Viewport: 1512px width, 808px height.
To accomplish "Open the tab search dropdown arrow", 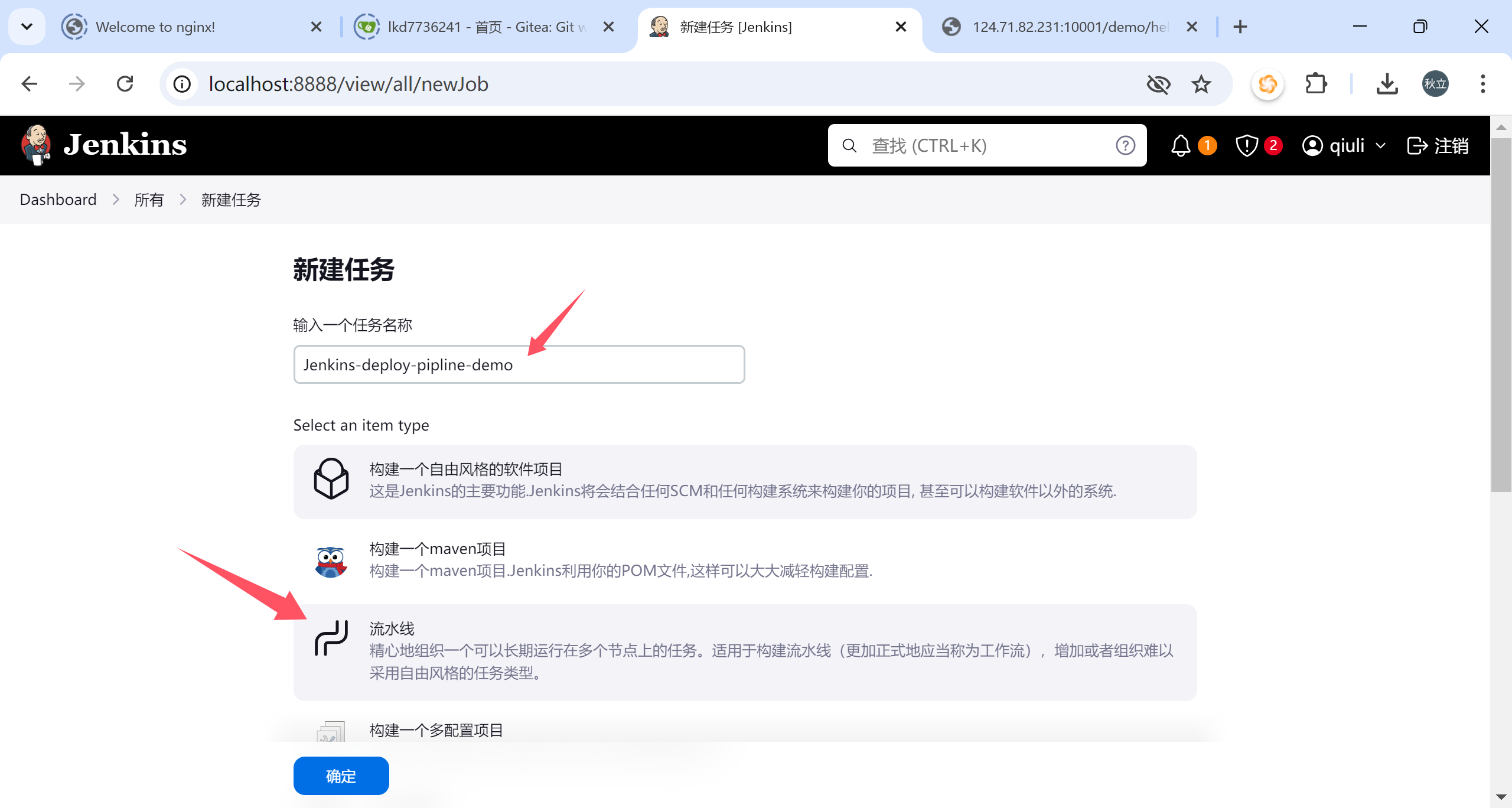I will 27,27.
